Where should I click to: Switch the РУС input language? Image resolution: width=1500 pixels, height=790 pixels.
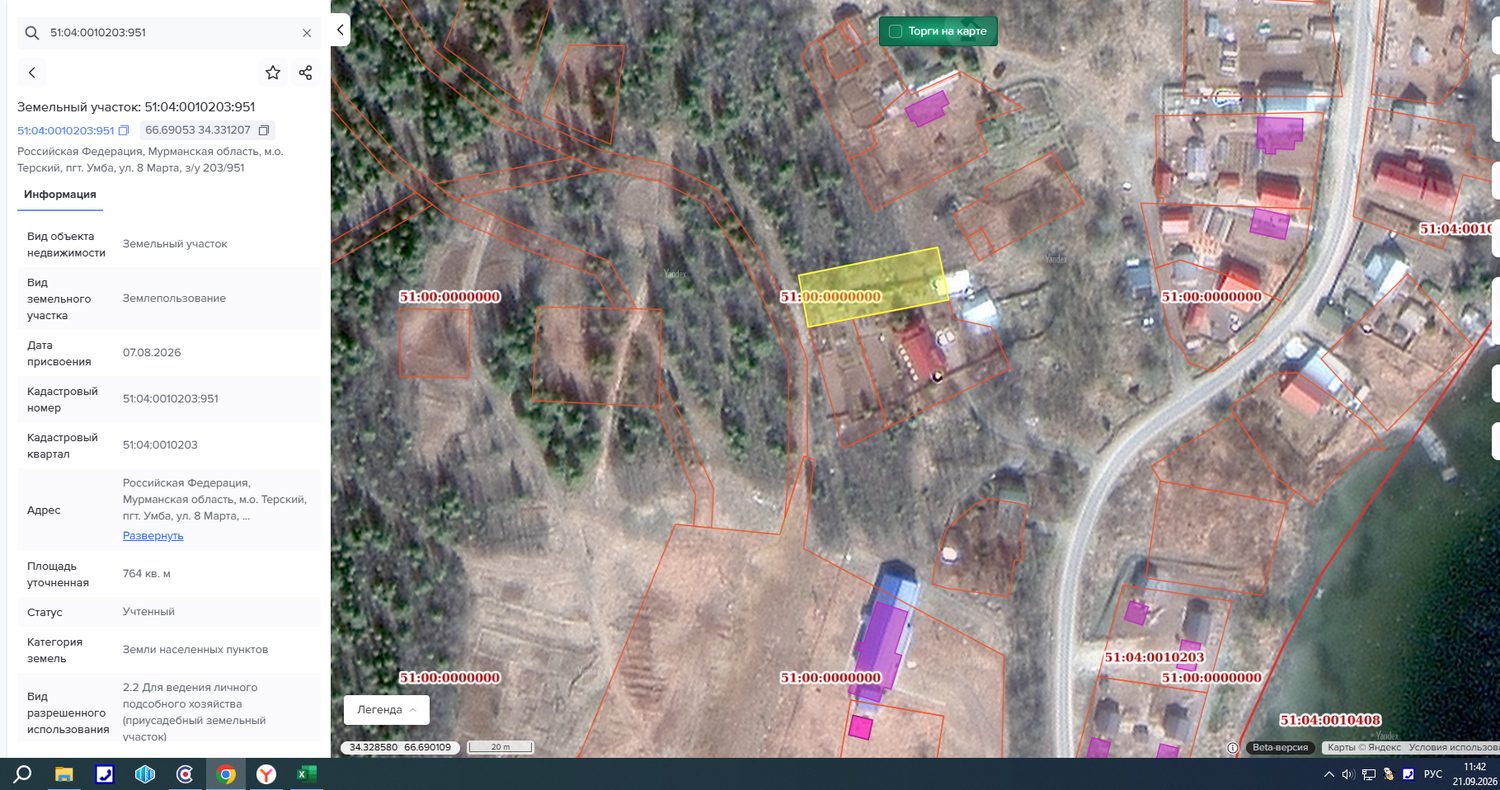pos(1432,775)
